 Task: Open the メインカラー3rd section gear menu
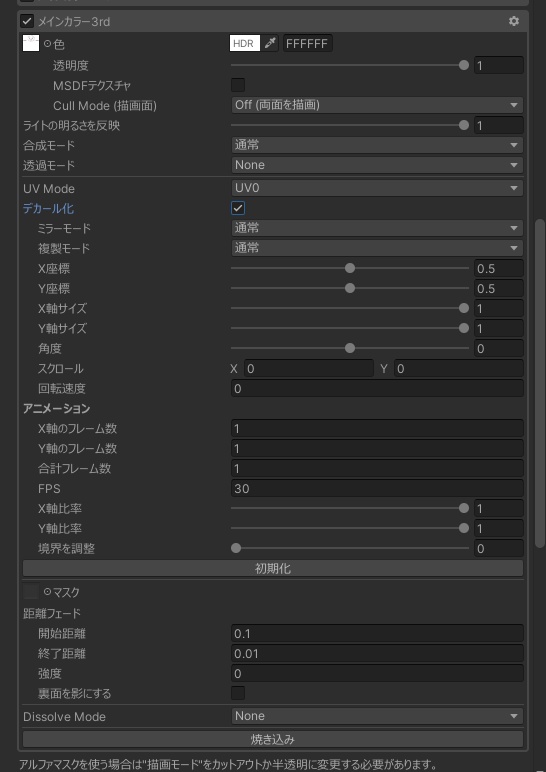pos(514,21)
